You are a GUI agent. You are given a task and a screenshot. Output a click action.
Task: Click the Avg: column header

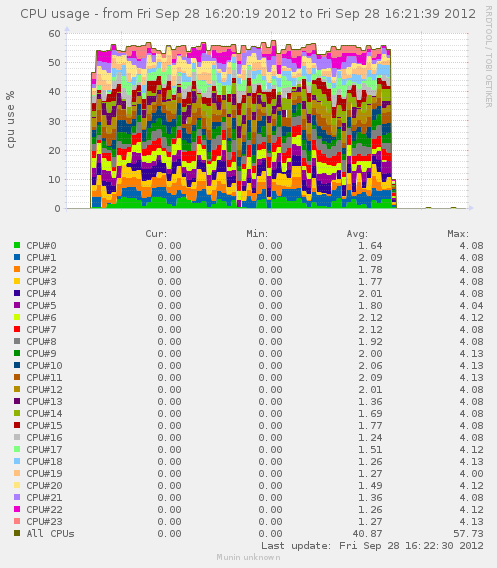click(x=357, y=234)
